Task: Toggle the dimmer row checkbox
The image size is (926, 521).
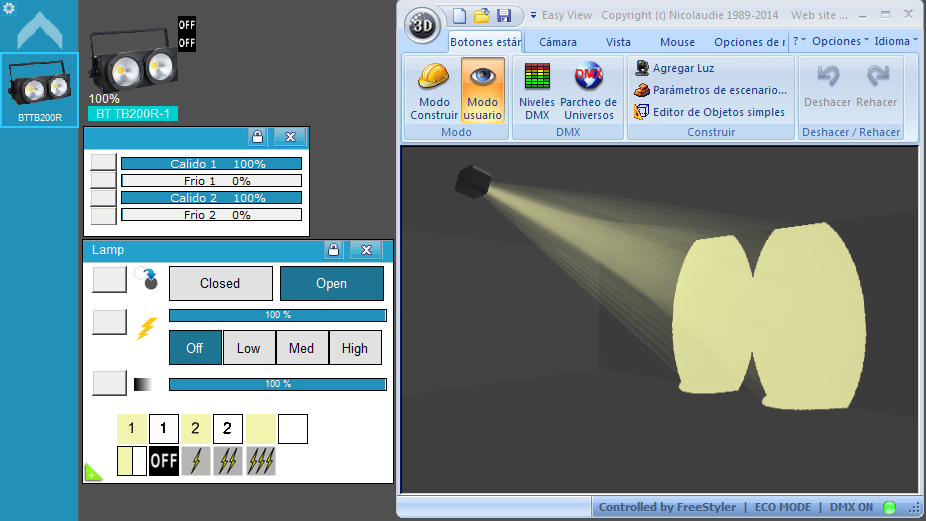Action: pyautogui.click(x=109, y=383)
